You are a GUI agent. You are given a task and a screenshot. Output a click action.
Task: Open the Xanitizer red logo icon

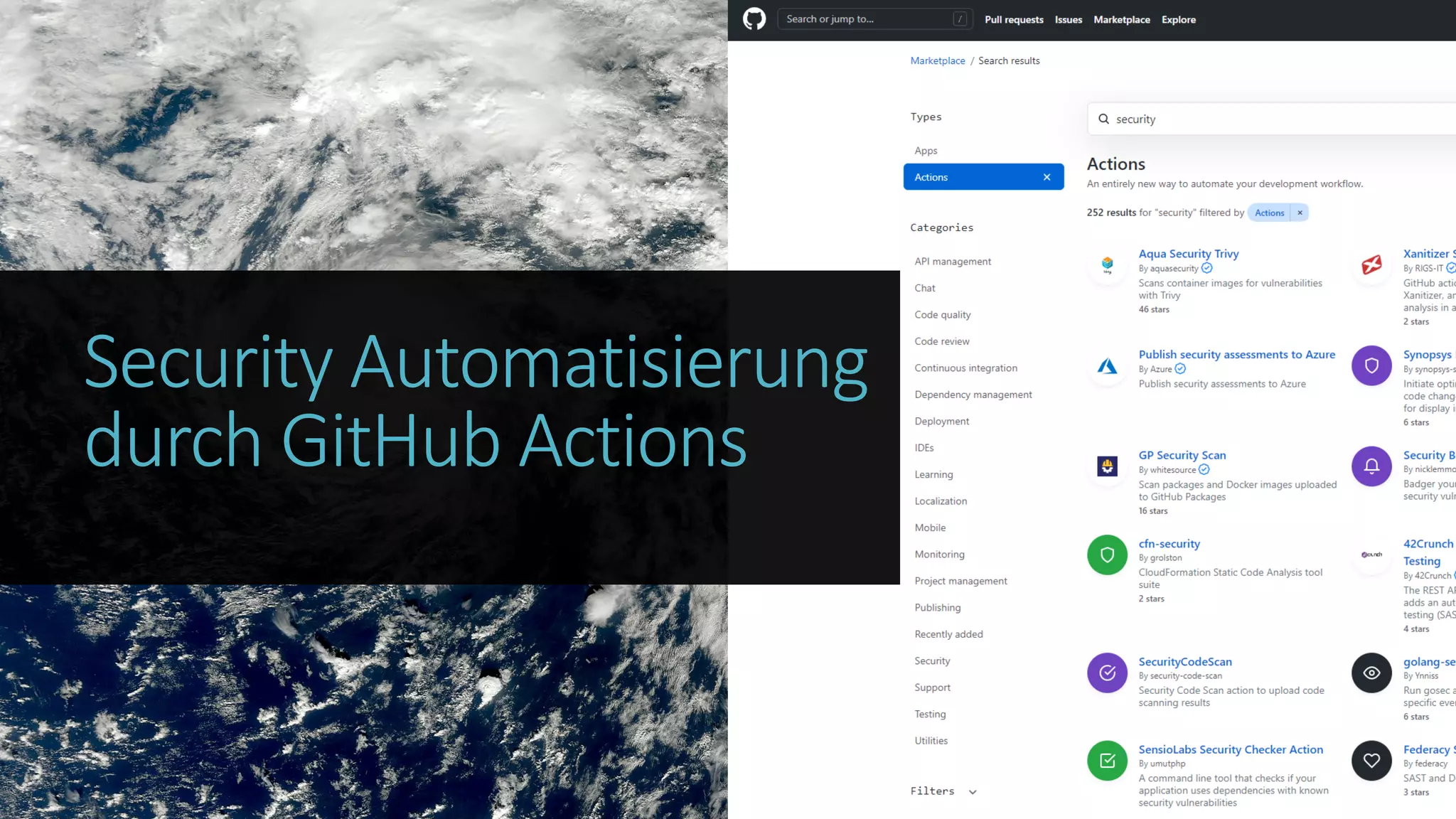point(1371,265)
